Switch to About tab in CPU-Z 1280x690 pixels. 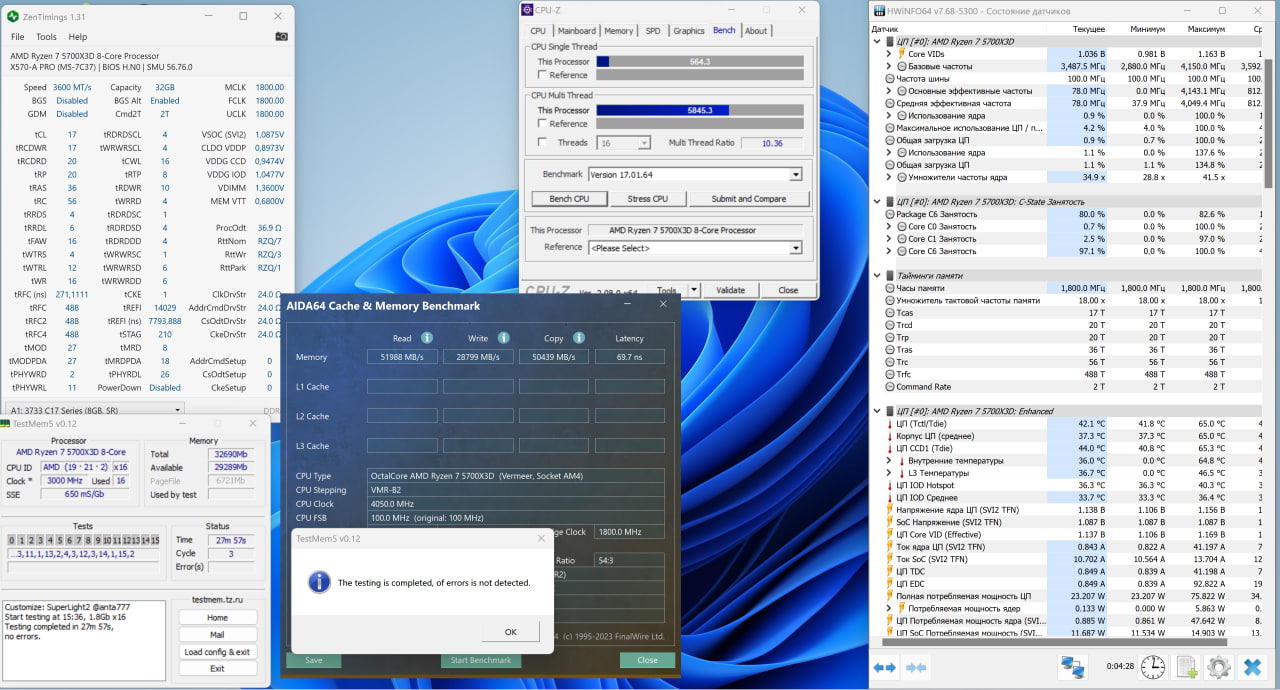[x=756, y=31]
